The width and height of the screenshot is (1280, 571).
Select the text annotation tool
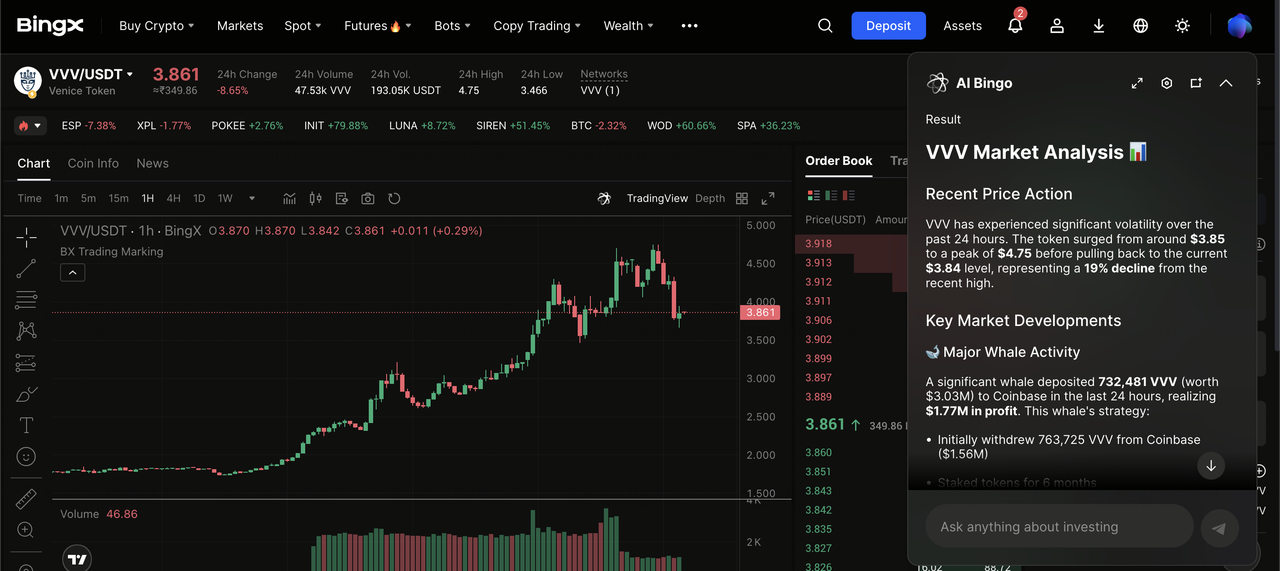pos(26,425)
